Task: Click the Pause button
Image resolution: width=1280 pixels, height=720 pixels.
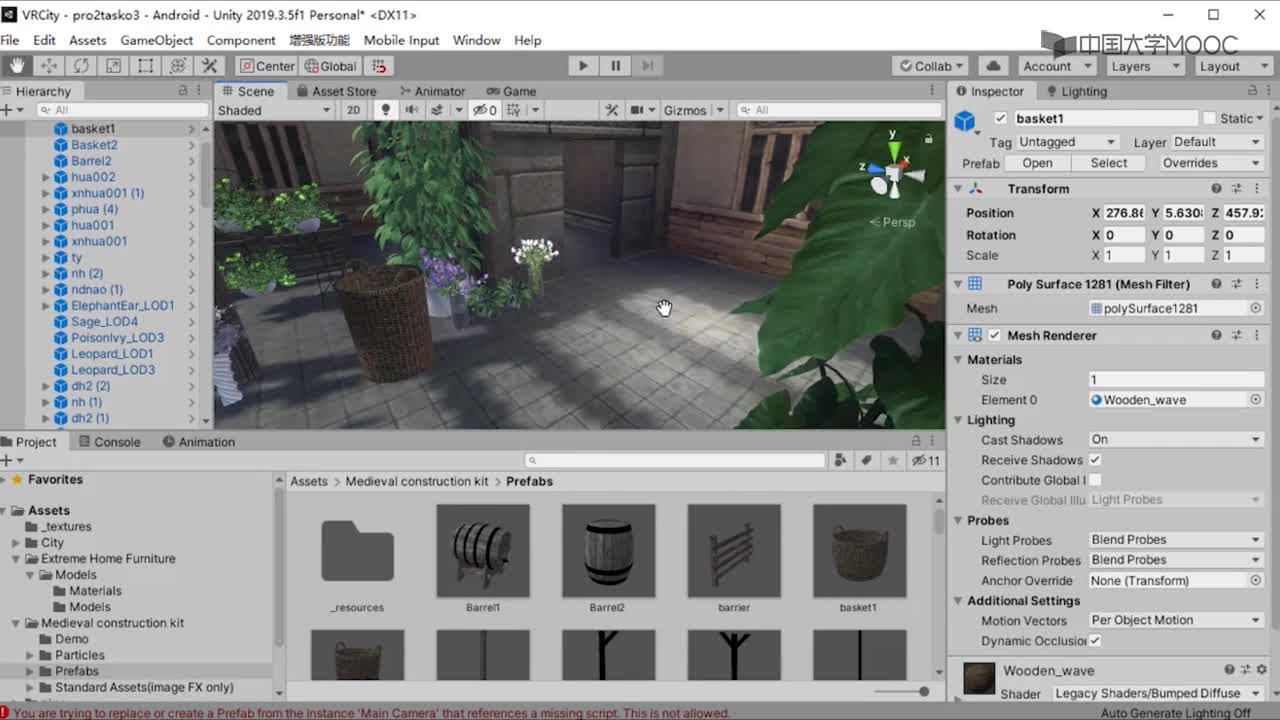Action: 615,66
